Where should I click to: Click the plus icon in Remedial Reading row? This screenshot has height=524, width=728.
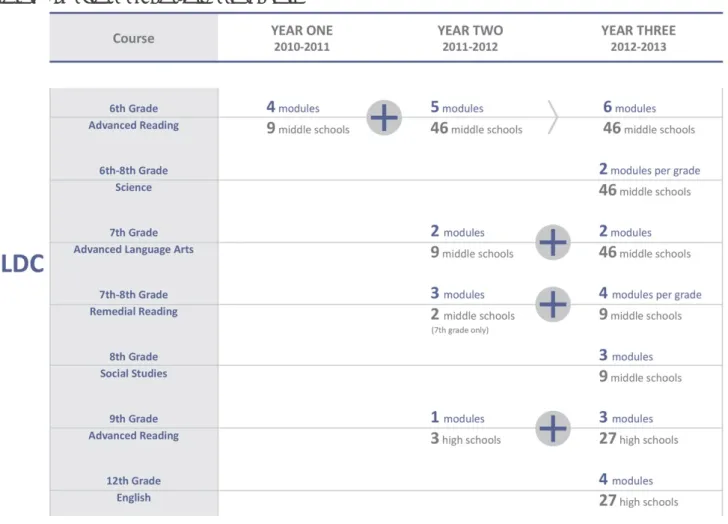[552, 304]
